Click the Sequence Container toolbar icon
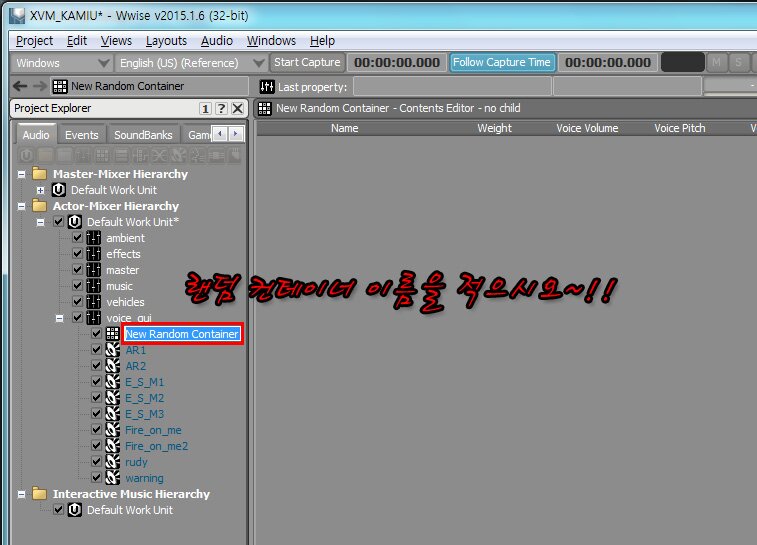 coord(121,155)
